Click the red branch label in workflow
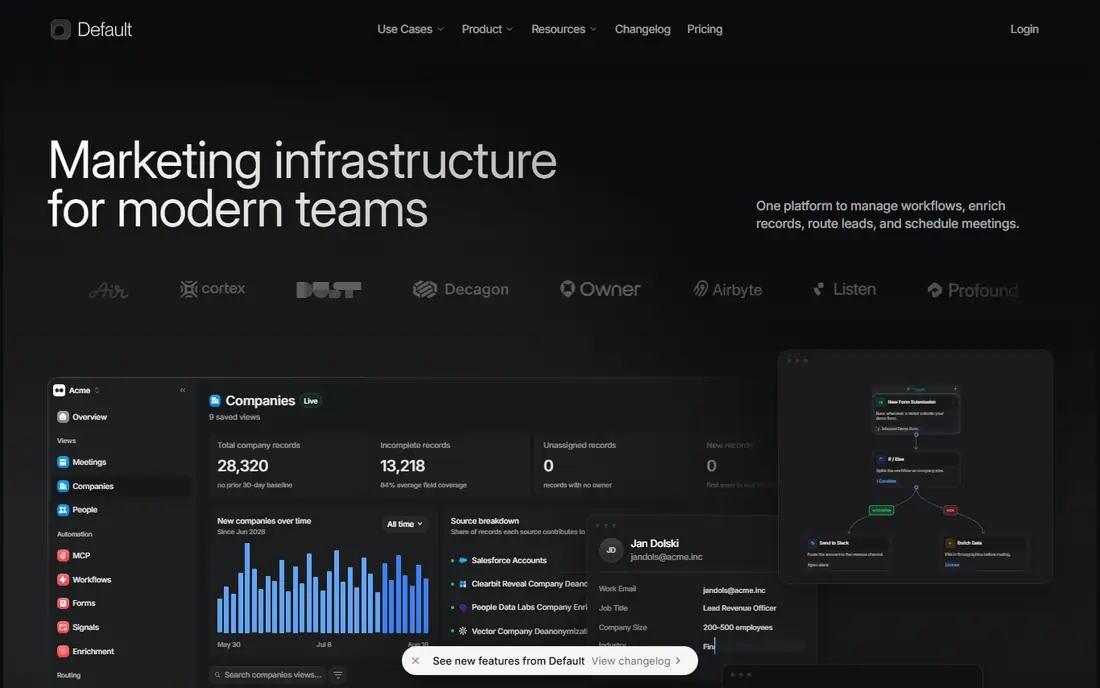The image size is (1100, 688). pos(951,511)
